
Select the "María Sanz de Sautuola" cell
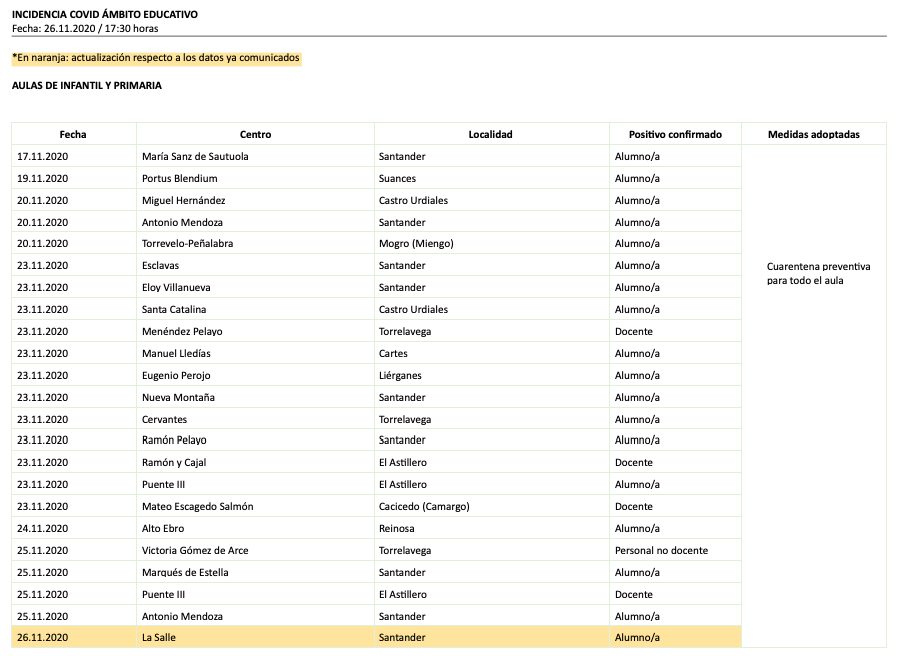coord(195,157)
